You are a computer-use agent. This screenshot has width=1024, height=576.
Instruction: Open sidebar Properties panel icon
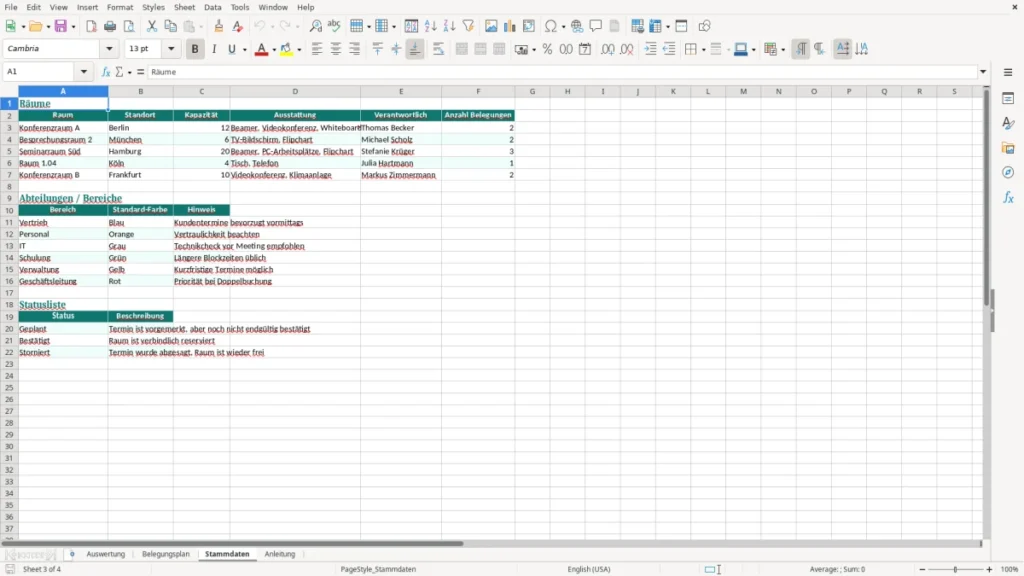[1008, 99]
